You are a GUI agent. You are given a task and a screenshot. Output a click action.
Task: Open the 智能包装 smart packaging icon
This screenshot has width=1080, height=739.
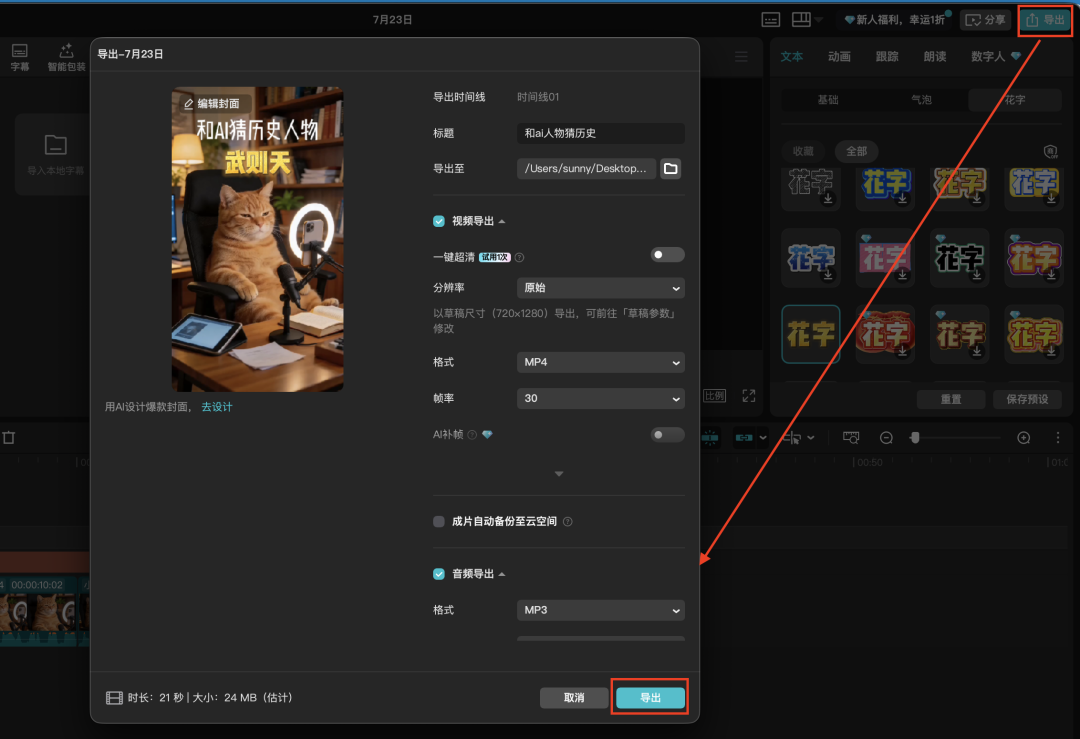[x=66, y=56]
